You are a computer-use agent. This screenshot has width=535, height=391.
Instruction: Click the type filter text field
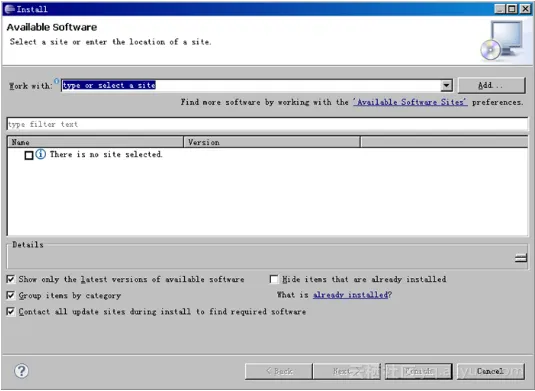[x=268, y=124]
